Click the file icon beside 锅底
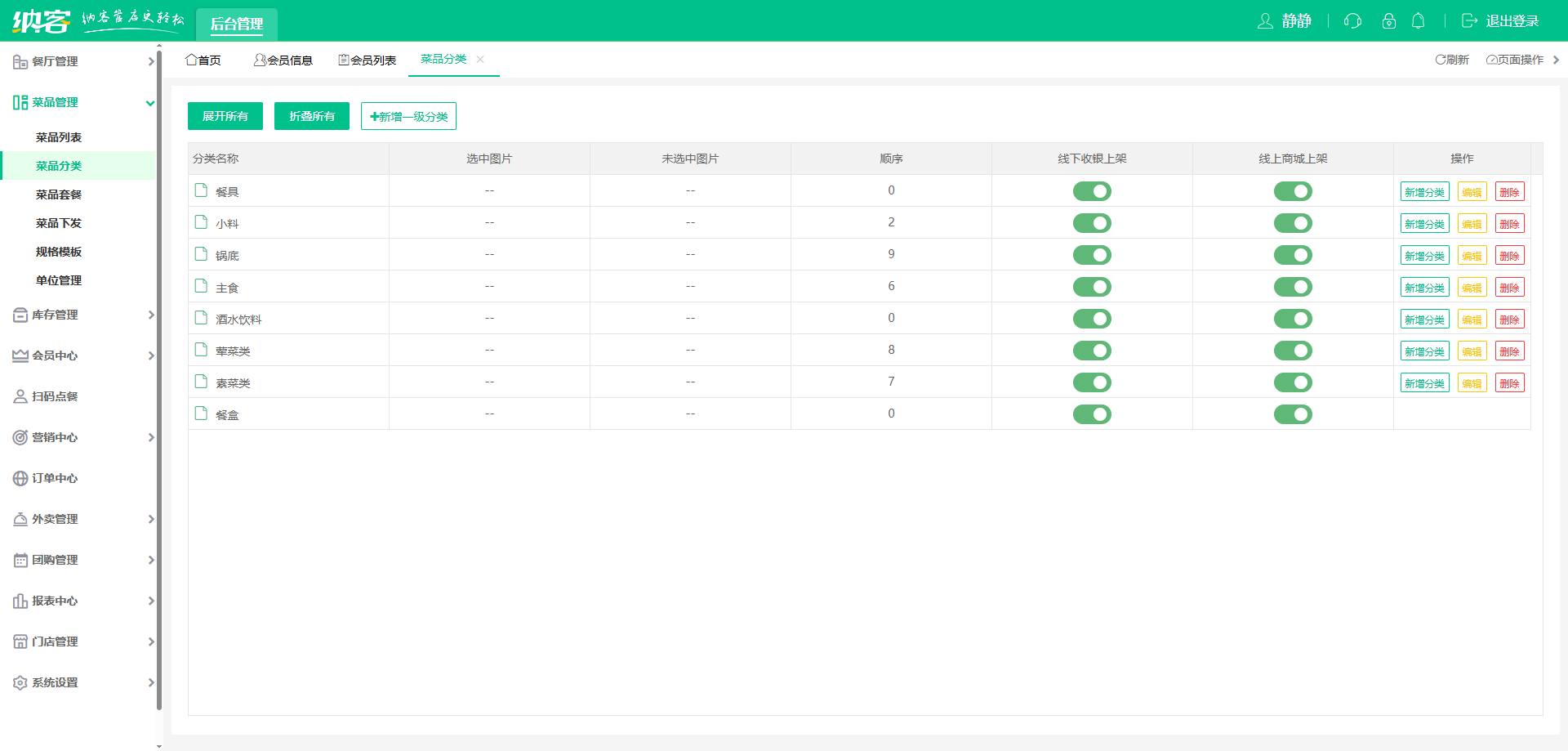The height and width of the screenshot is (751, 1568). [201, 254]
